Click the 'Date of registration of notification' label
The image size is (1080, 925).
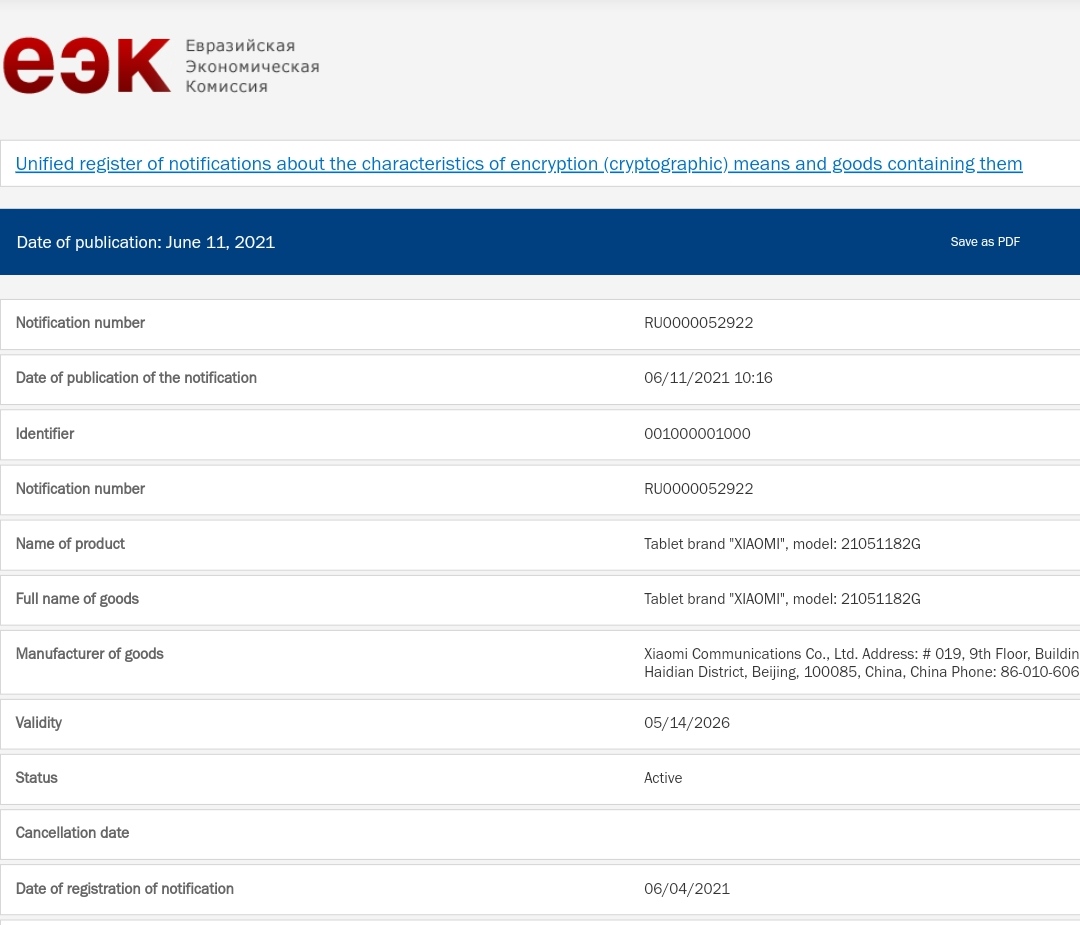(x=125, y=889)
